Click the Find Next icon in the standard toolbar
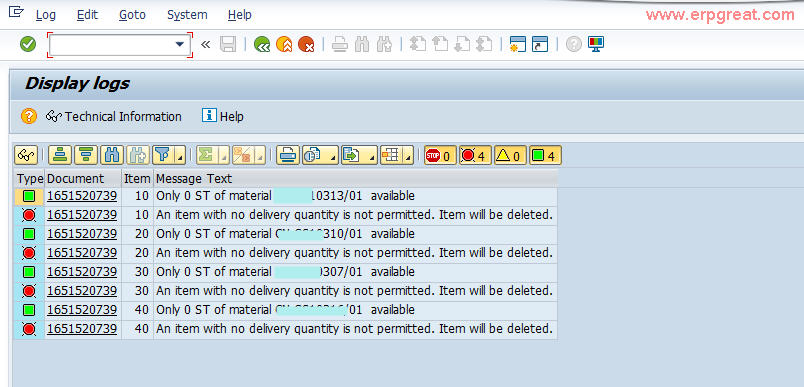 [384, 45]
